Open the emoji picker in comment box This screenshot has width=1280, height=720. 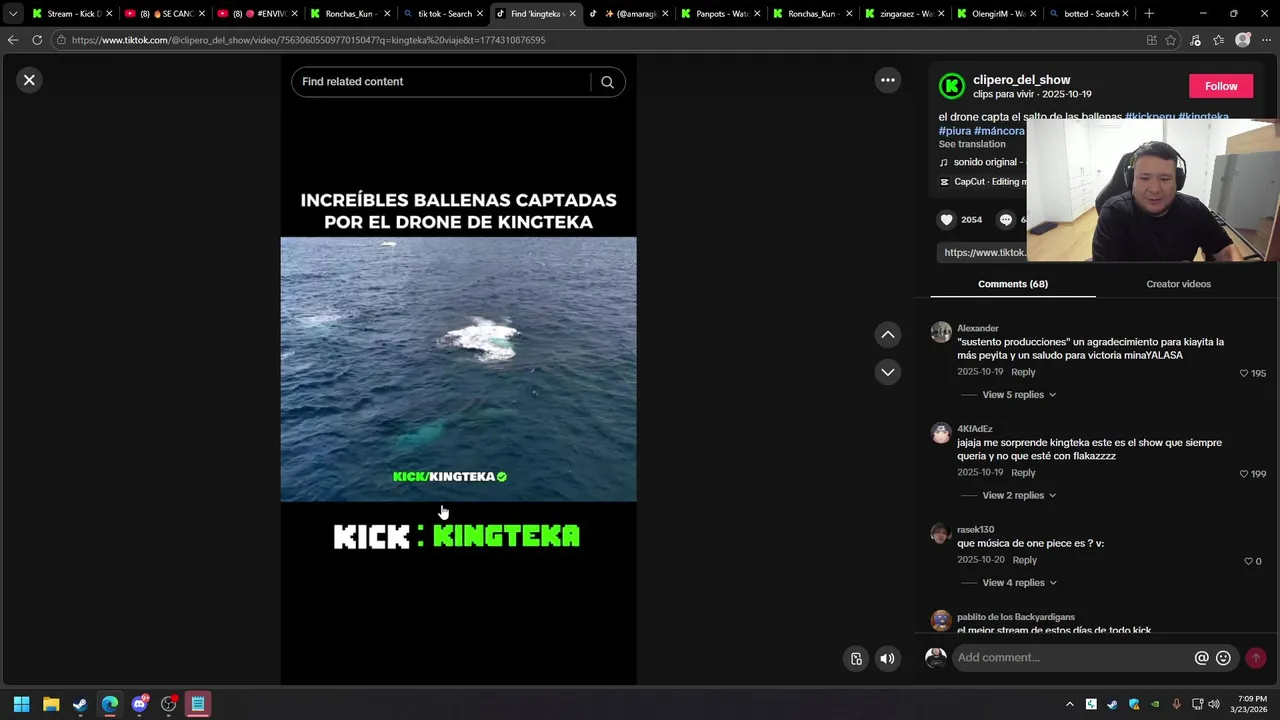1223,658
